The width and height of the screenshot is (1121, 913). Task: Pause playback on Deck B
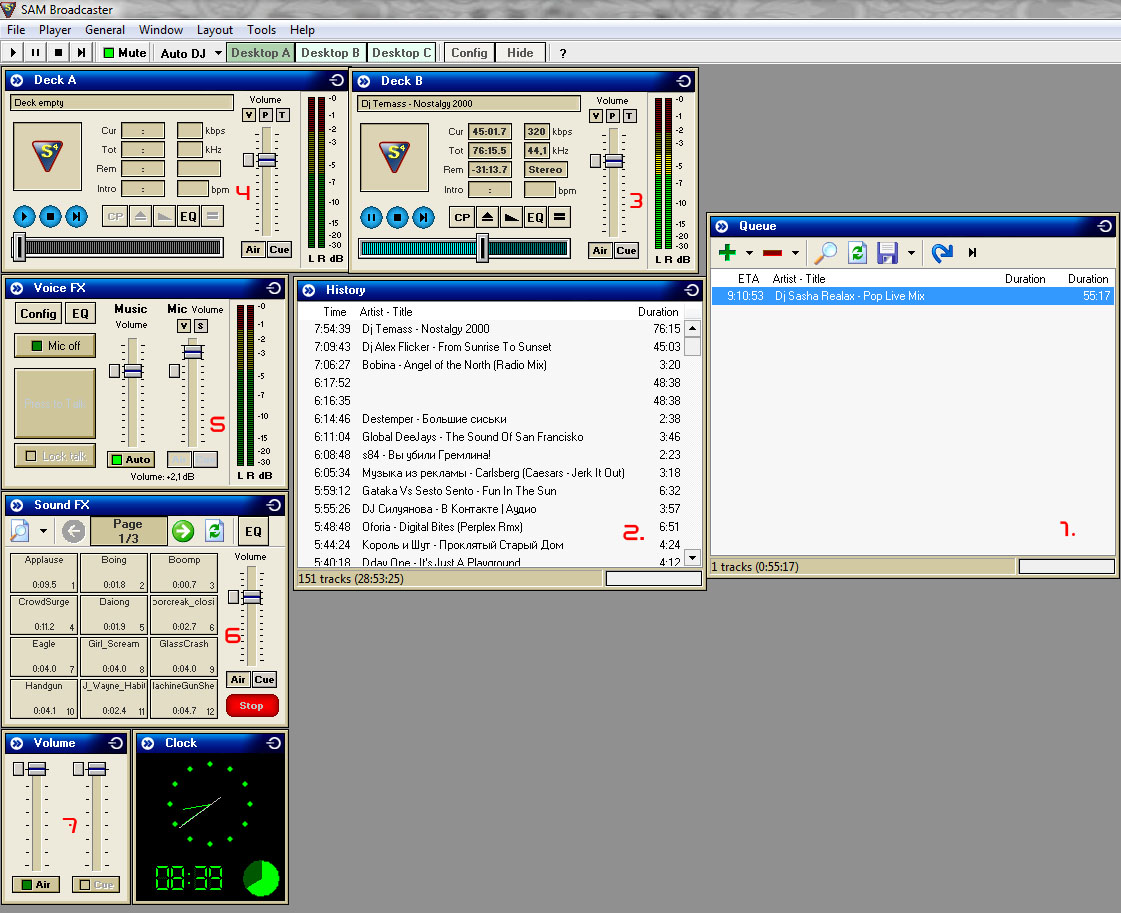coord(371,217)
